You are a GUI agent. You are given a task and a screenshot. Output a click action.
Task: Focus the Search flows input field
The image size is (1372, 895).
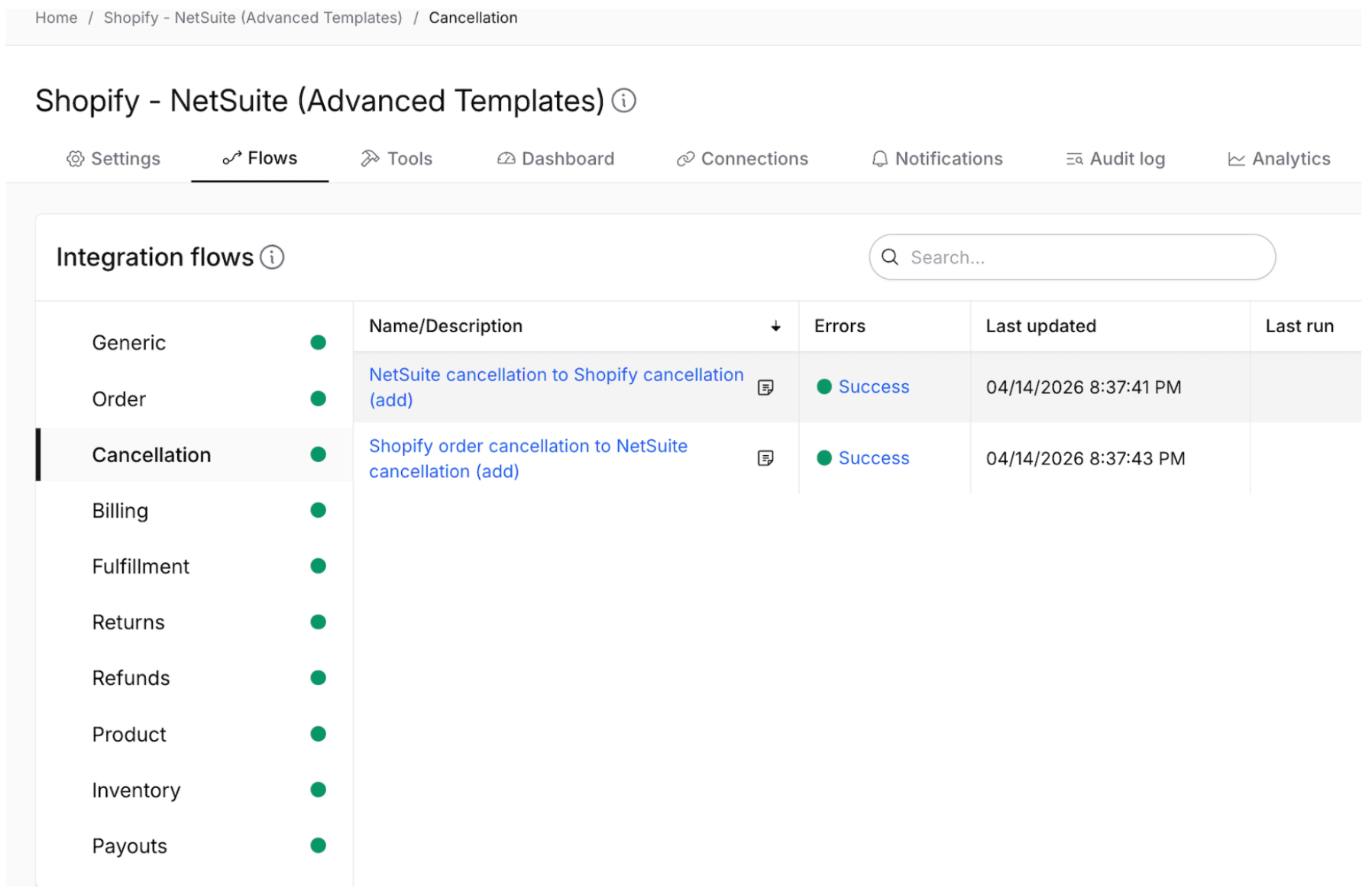(x=1072, y=257)
